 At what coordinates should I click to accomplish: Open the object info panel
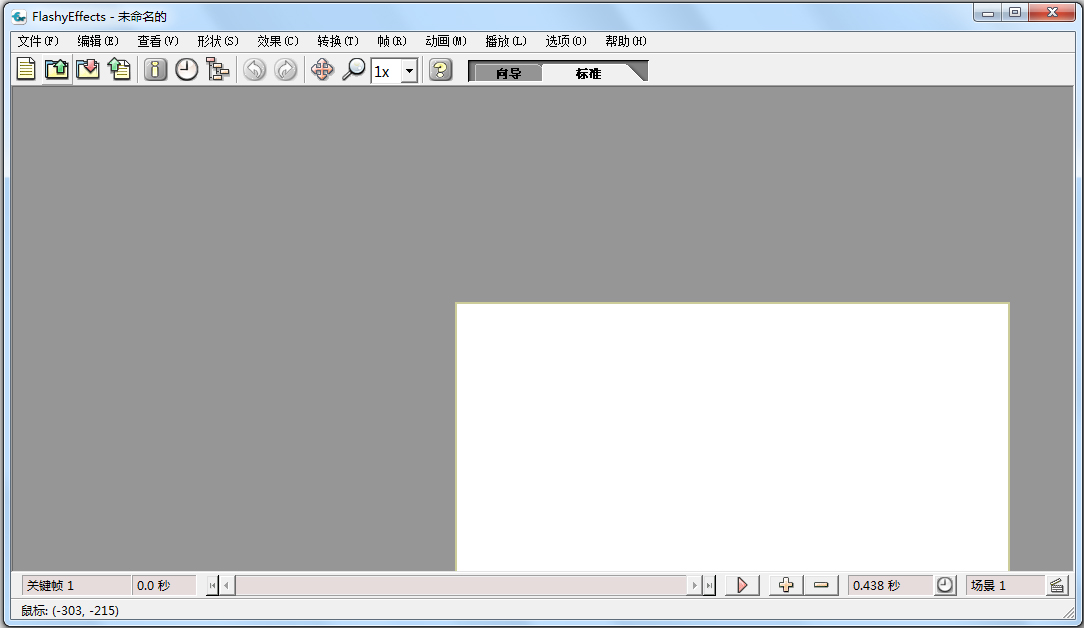(155, 69)
